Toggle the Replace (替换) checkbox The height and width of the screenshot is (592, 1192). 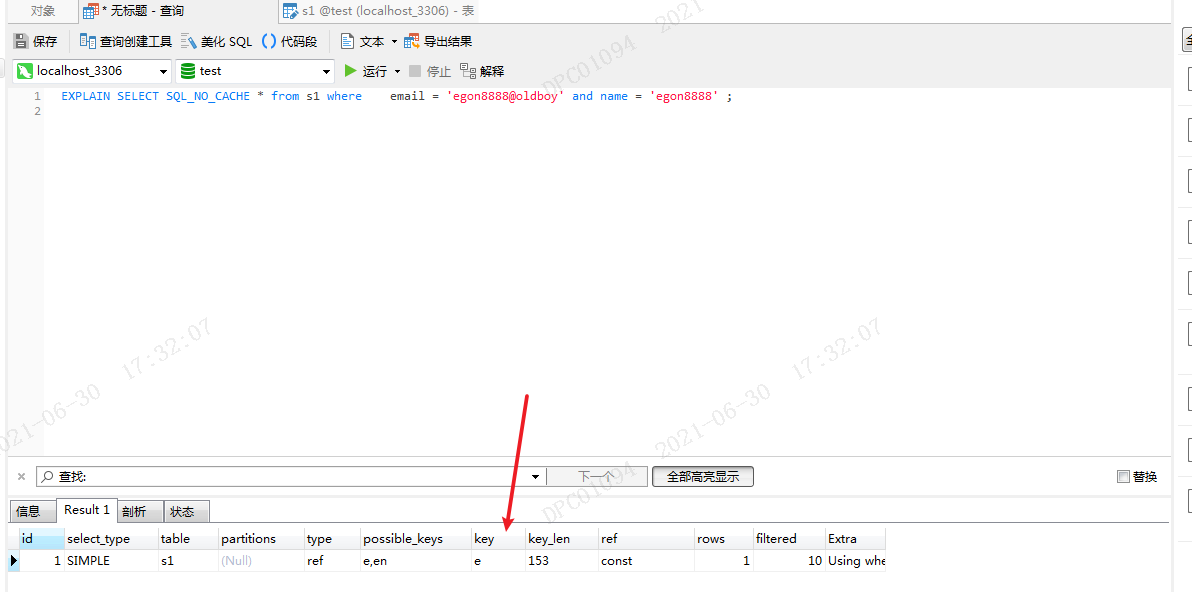(x=1124, y=476)
